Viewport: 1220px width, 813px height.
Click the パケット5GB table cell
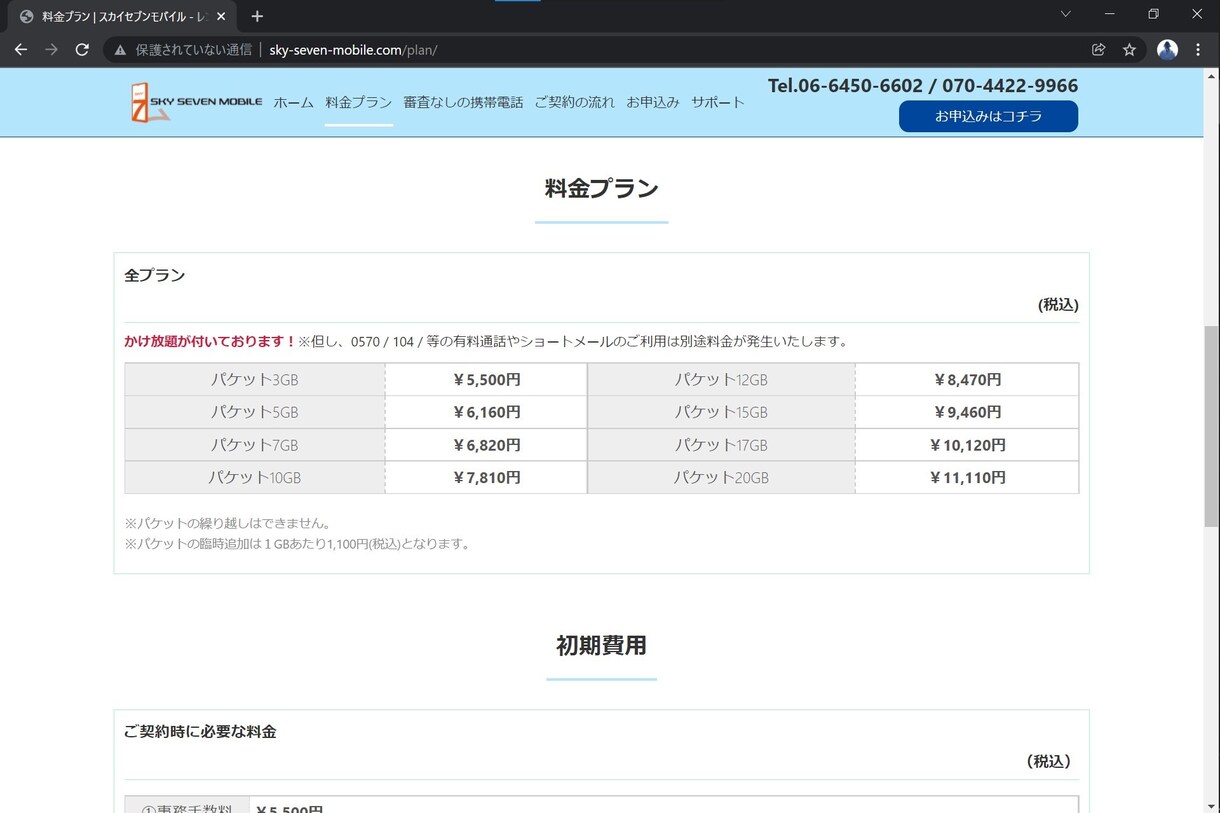coord(255,412)
